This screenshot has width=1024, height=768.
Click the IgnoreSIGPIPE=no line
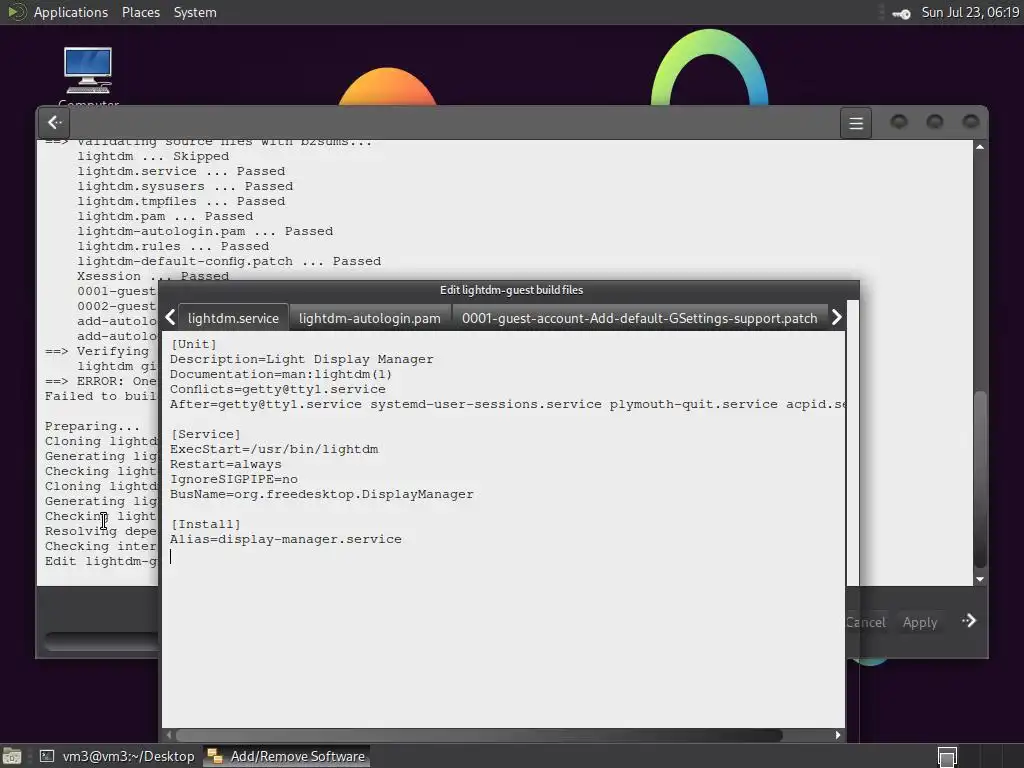(x=234, y=479)
